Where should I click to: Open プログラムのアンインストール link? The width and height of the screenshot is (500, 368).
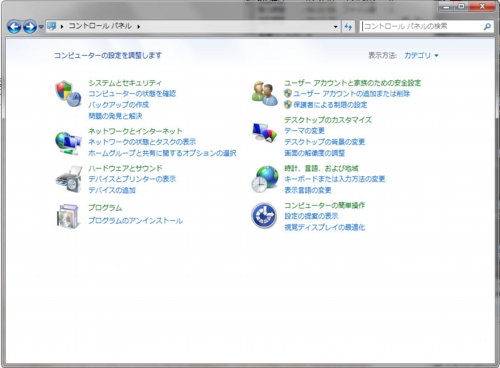(135, 221)
